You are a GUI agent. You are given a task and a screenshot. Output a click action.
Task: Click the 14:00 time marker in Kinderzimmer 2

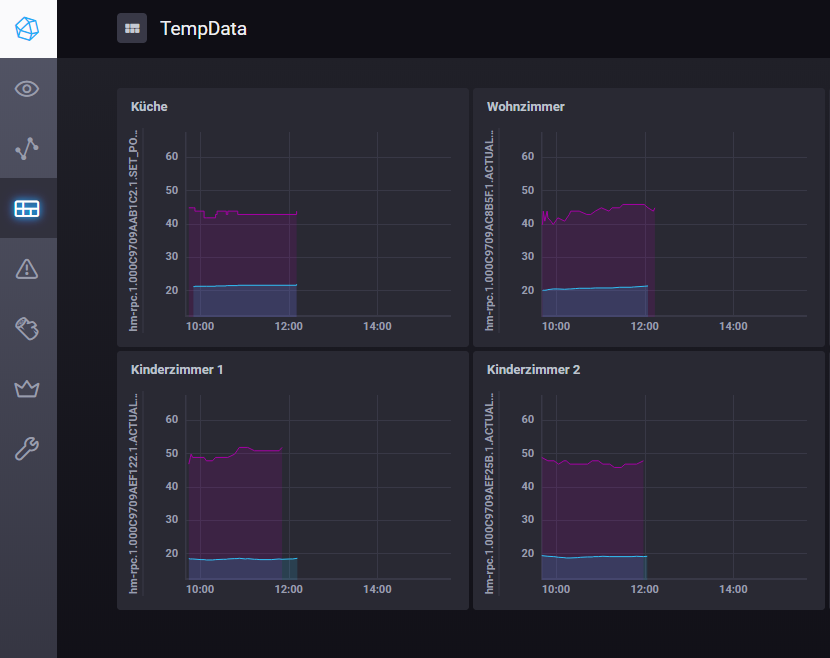point(733,589)
